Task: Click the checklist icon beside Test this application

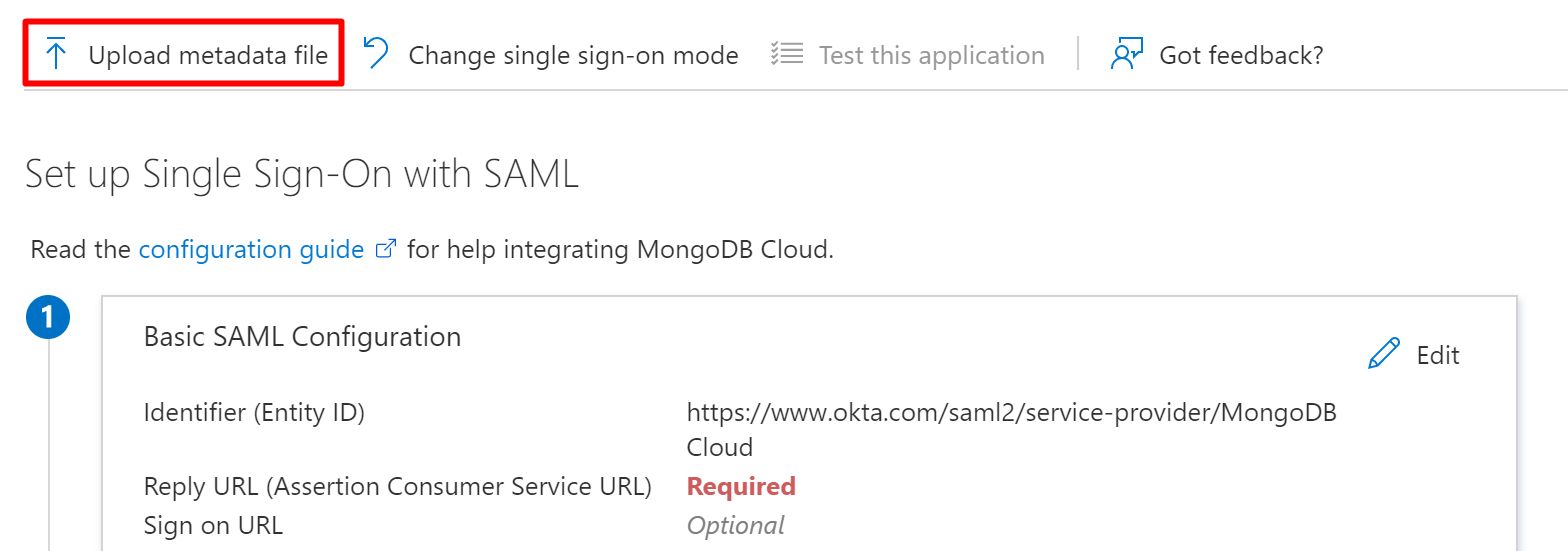Action: coord(787,54)
